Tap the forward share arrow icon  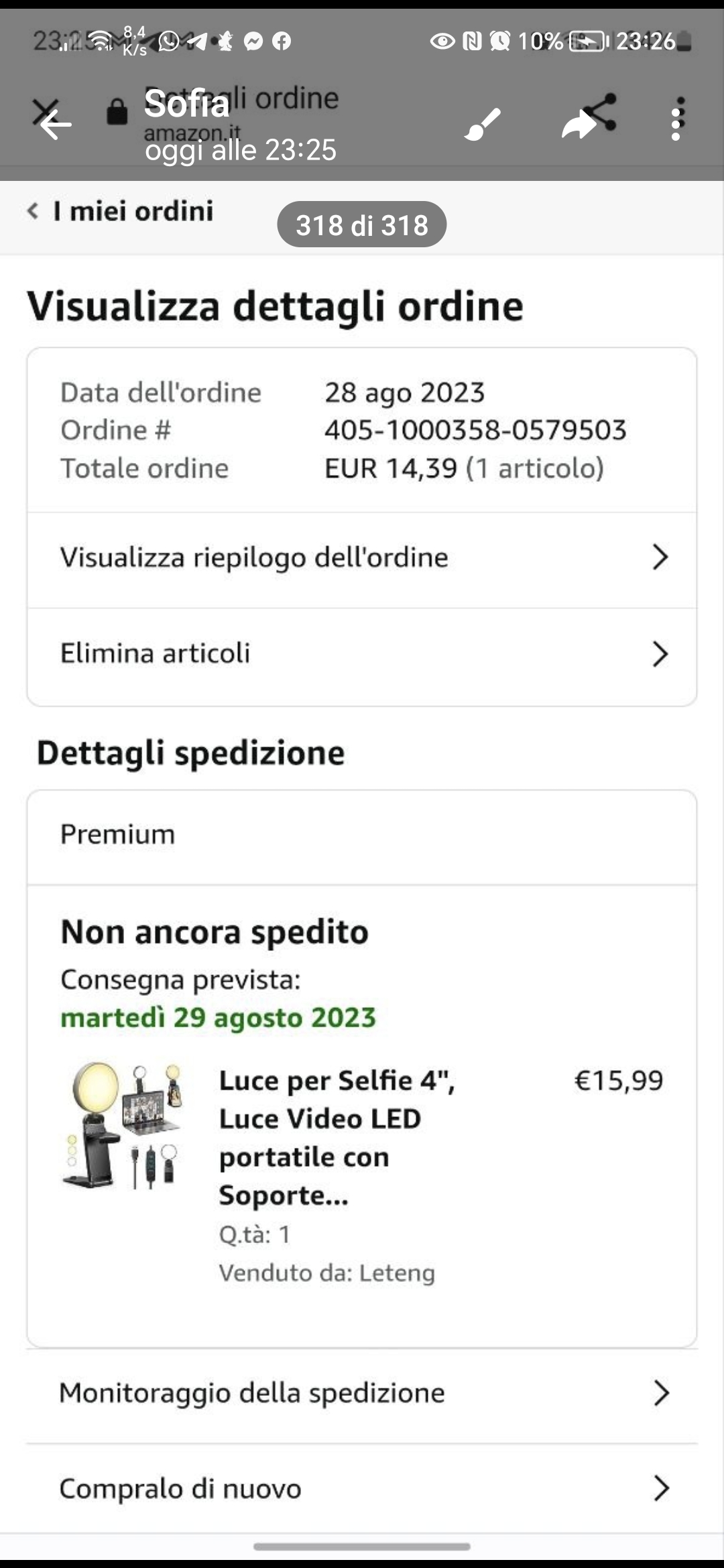(579, 125)
